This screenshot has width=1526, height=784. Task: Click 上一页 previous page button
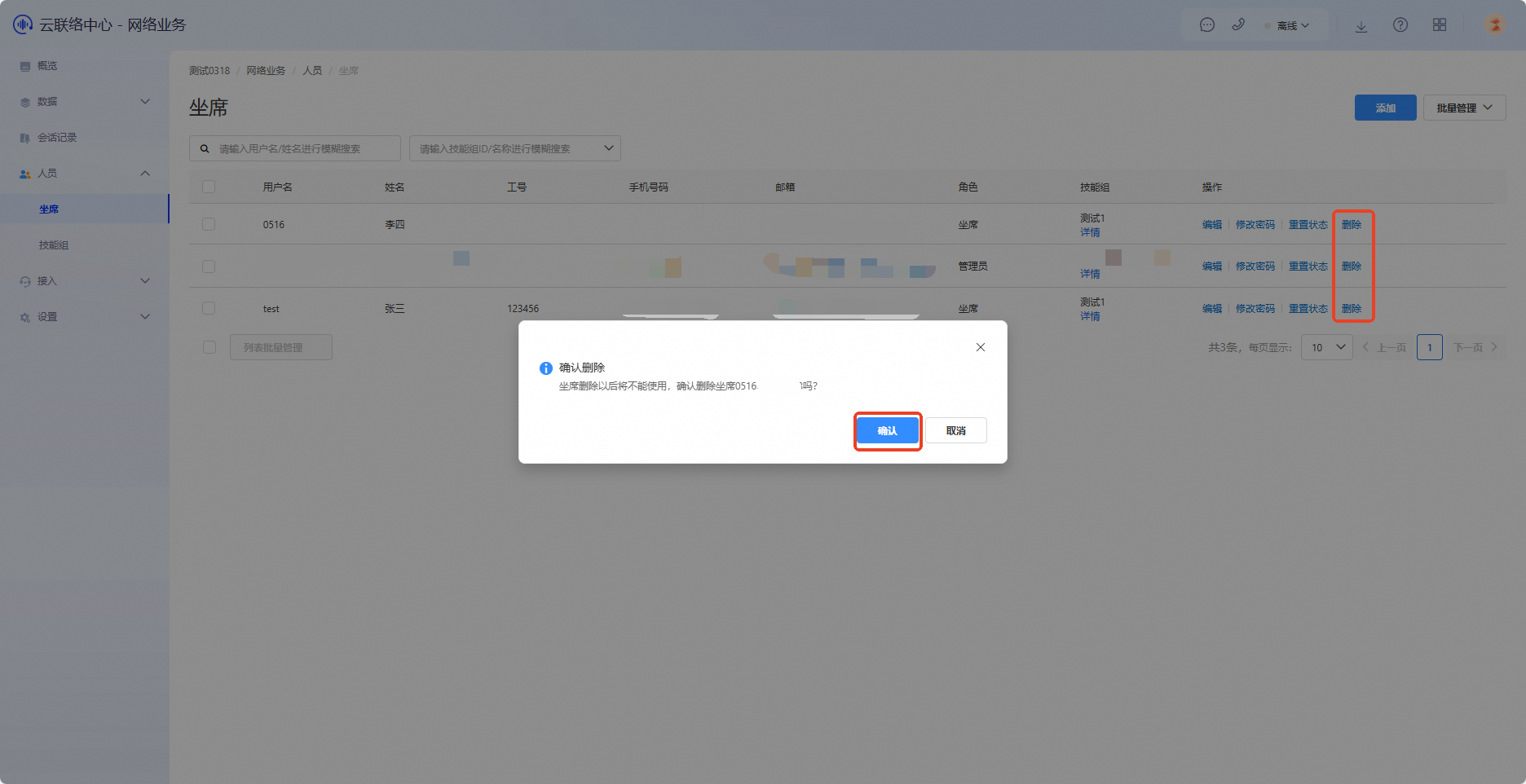click(x=1385, y=347)
